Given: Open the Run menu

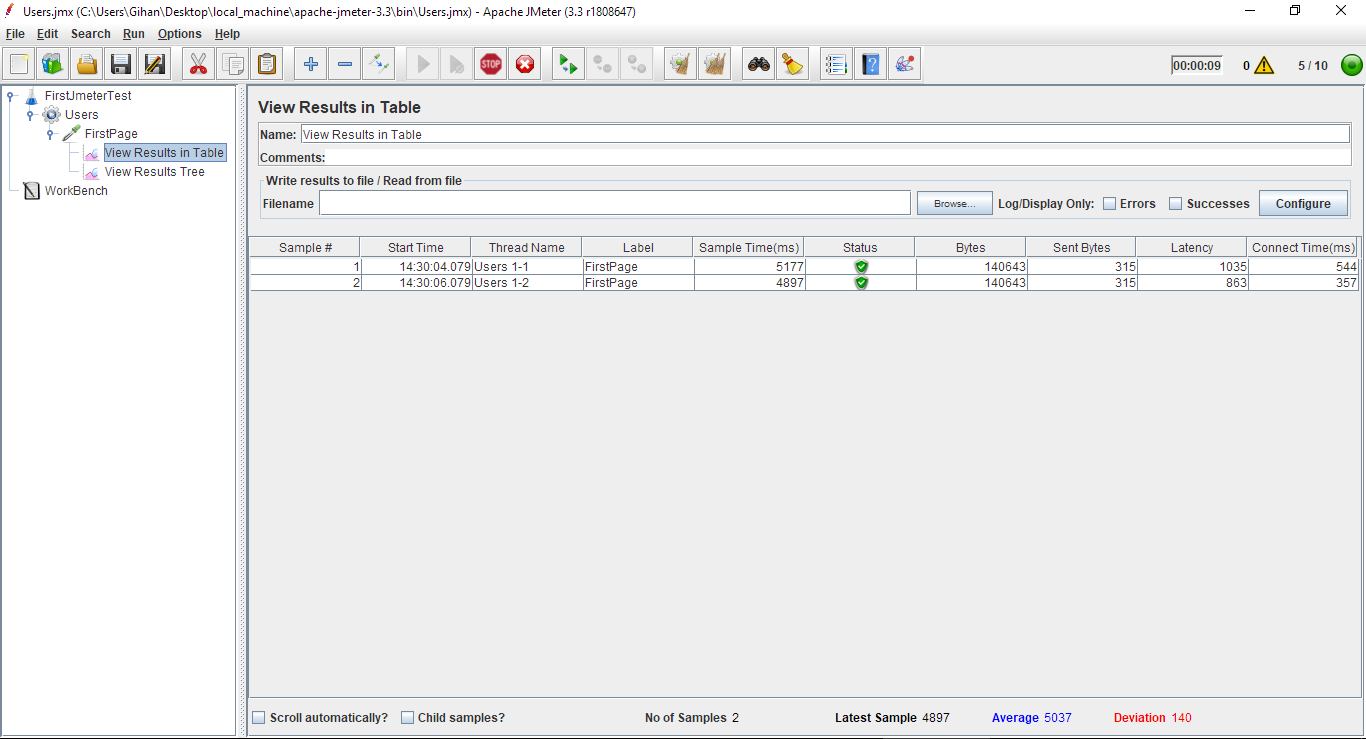Looking at the screenshot, I should pyautogui.click(x=133, y=33).
